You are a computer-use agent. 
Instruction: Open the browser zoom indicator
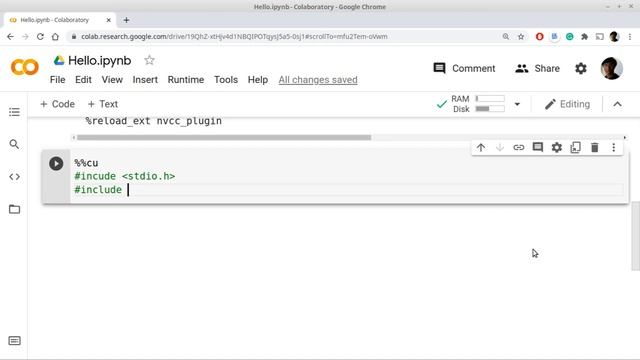[506, 37]
